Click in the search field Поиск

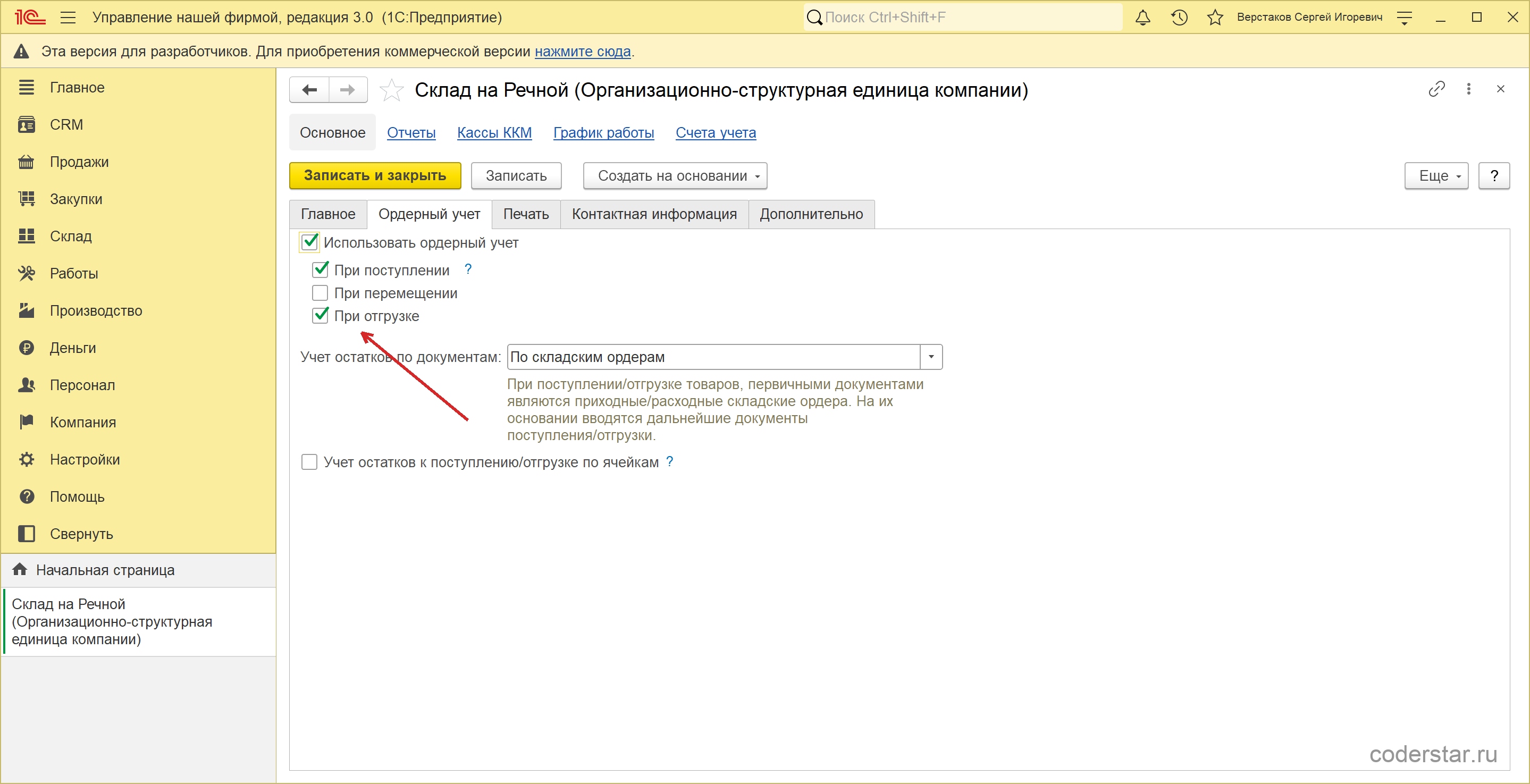point(963,17)
